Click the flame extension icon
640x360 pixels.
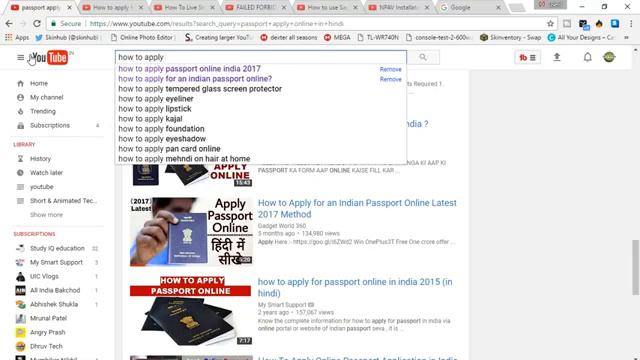coord(599,24)
